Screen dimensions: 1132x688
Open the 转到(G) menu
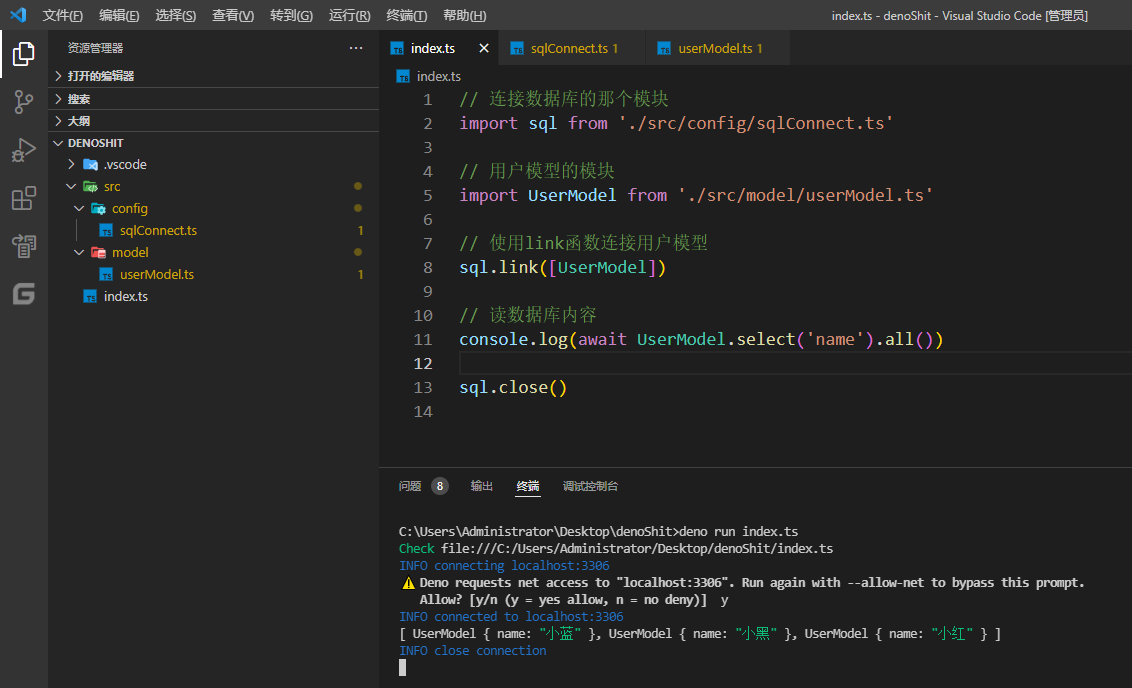(x=291, y=15)
